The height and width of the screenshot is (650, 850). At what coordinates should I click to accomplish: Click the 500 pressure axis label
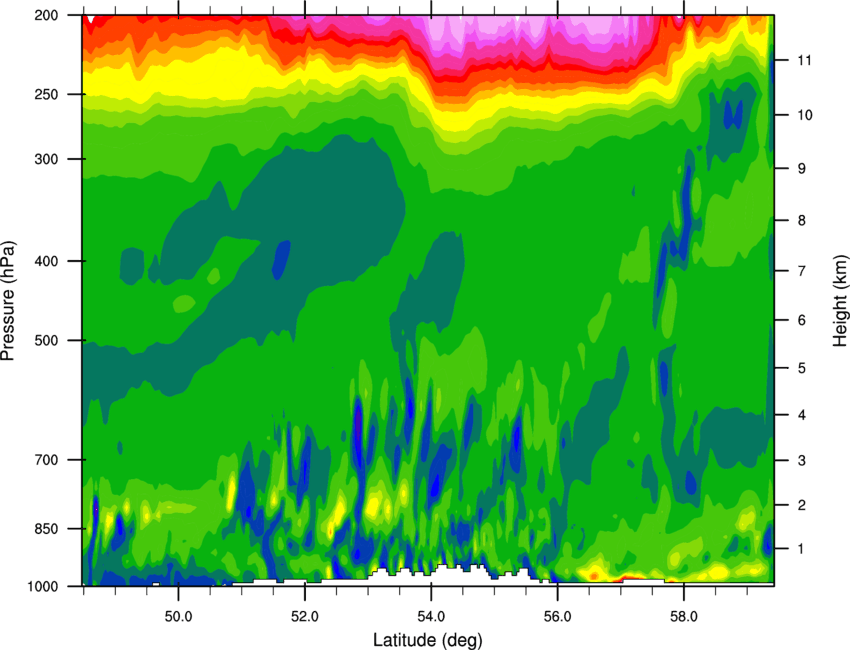point(46,340)
